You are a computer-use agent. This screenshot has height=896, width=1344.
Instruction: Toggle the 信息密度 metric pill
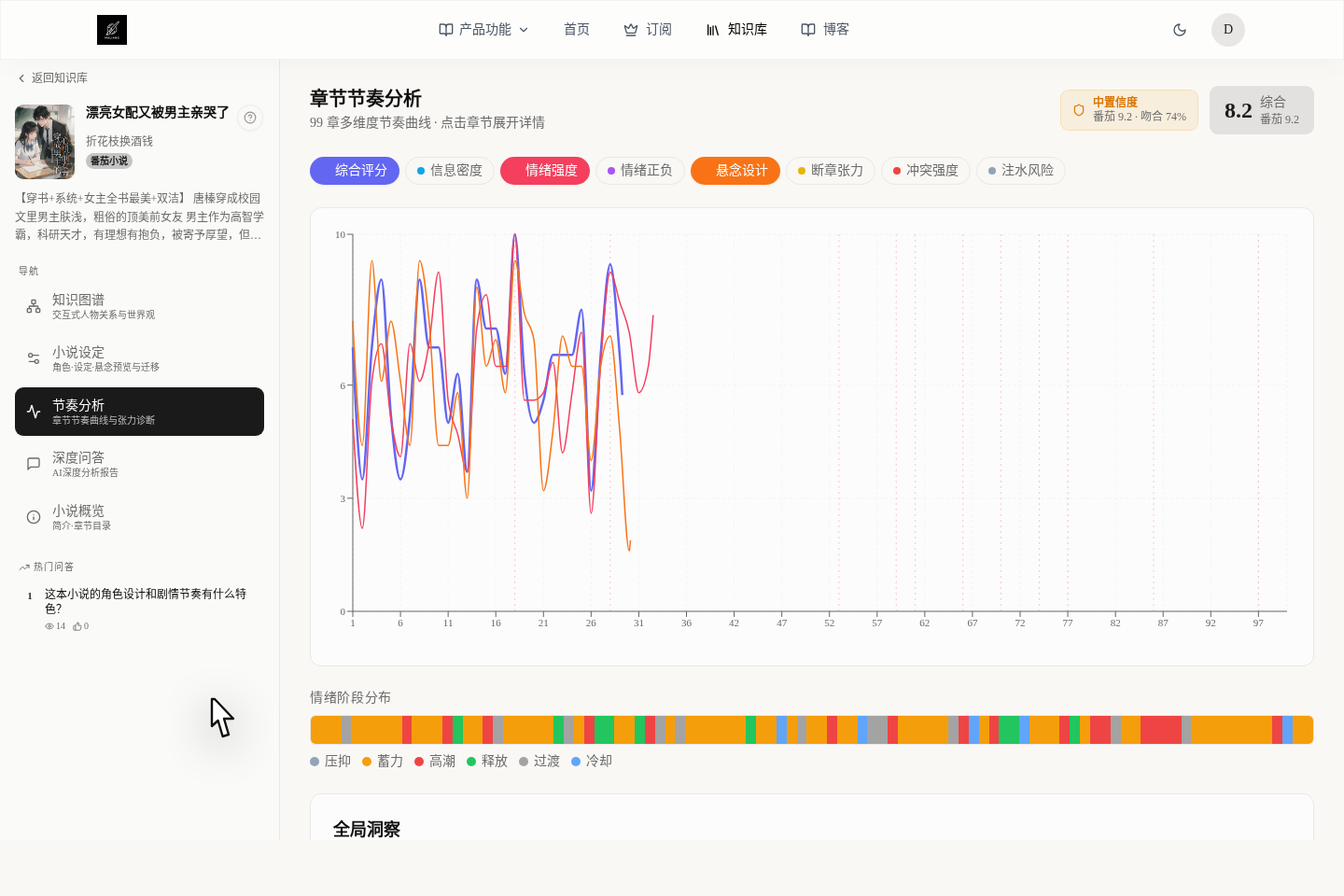point(449,171)
